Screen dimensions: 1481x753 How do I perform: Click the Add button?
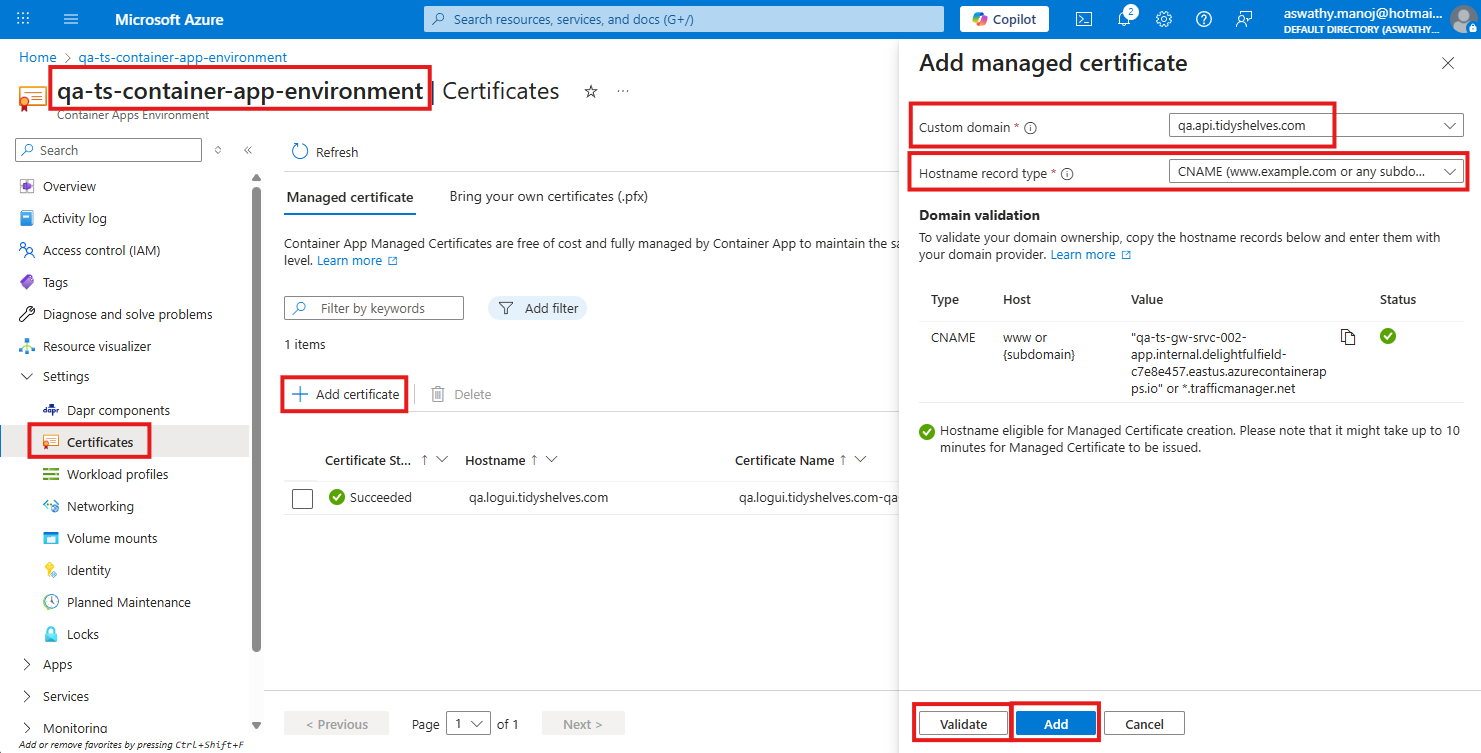(1056, 724)
